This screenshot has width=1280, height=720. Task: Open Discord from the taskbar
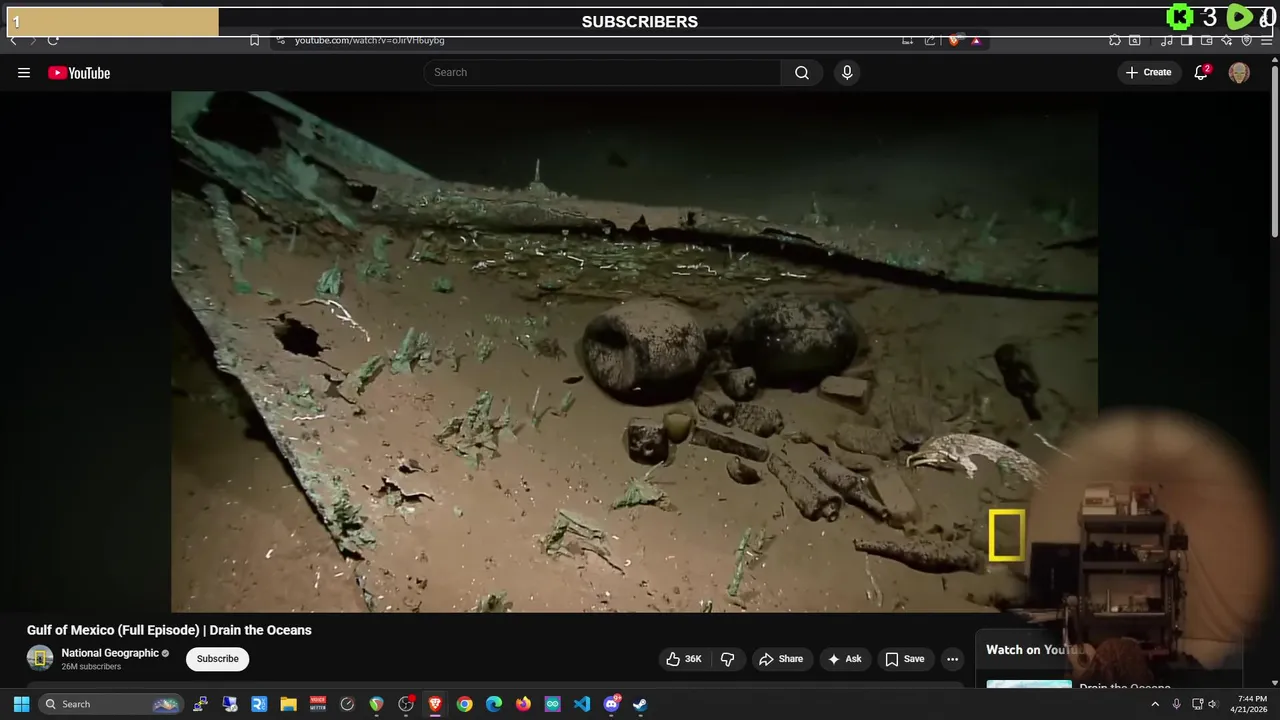point(611,704)
